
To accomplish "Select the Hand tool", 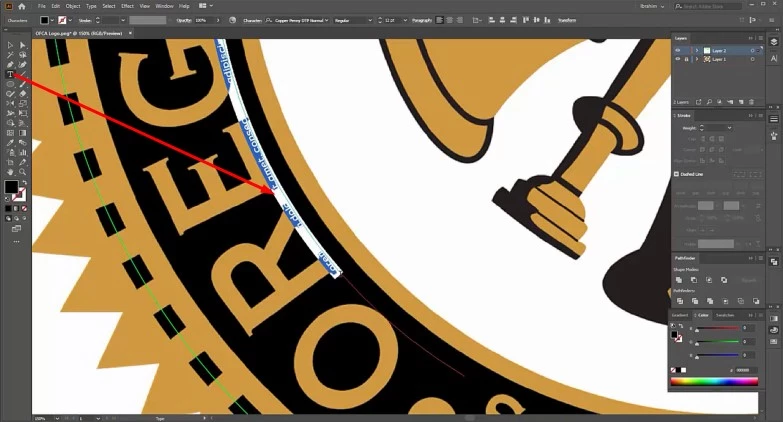I will tap(10, 172).
